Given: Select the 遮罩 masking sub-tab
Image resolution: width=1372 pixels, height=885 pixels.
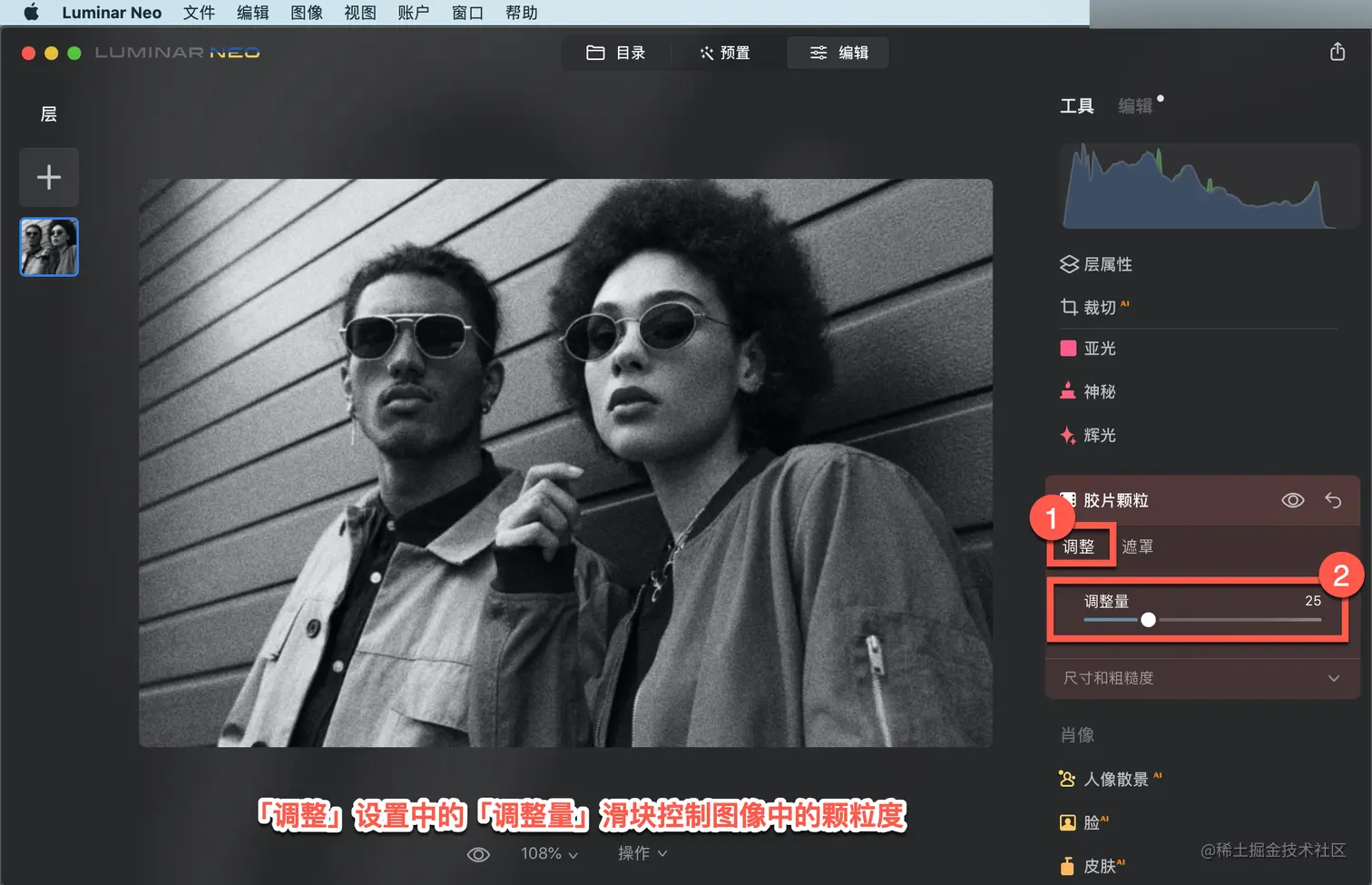Looking at the screenshot, I should click(1138, 546).
